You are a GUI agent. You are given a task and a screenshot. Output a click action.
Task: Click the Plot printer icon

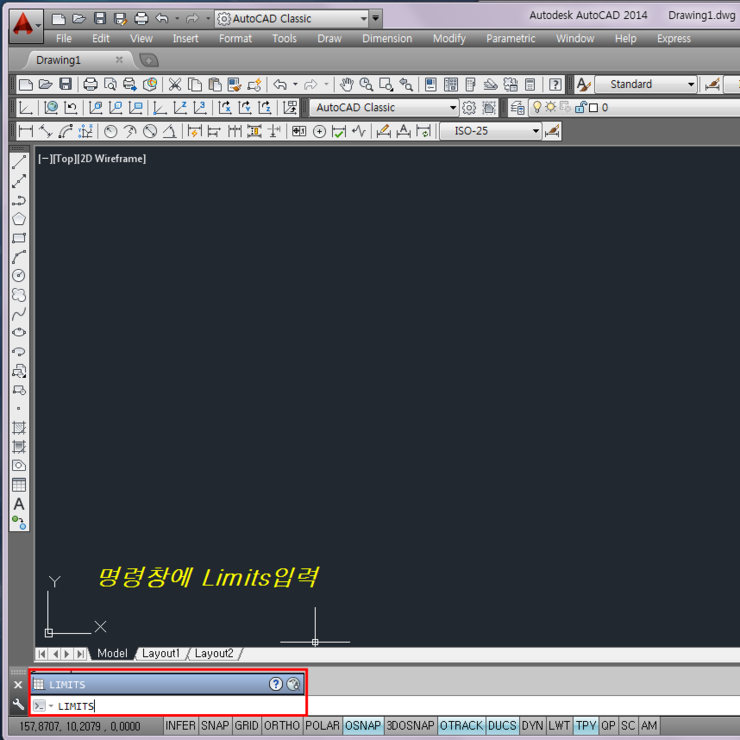coord(90,84)
